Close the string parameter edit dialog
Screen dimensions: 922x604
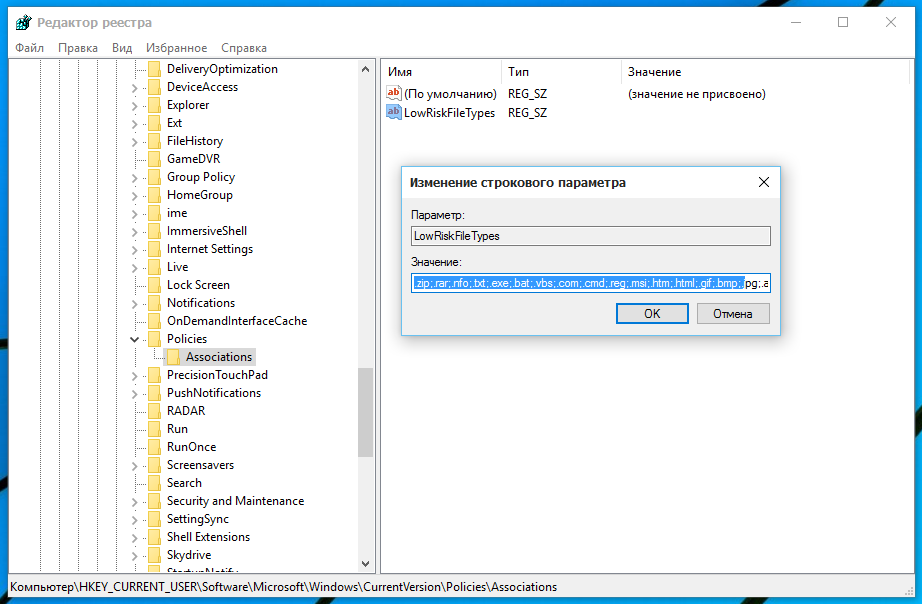763,182
